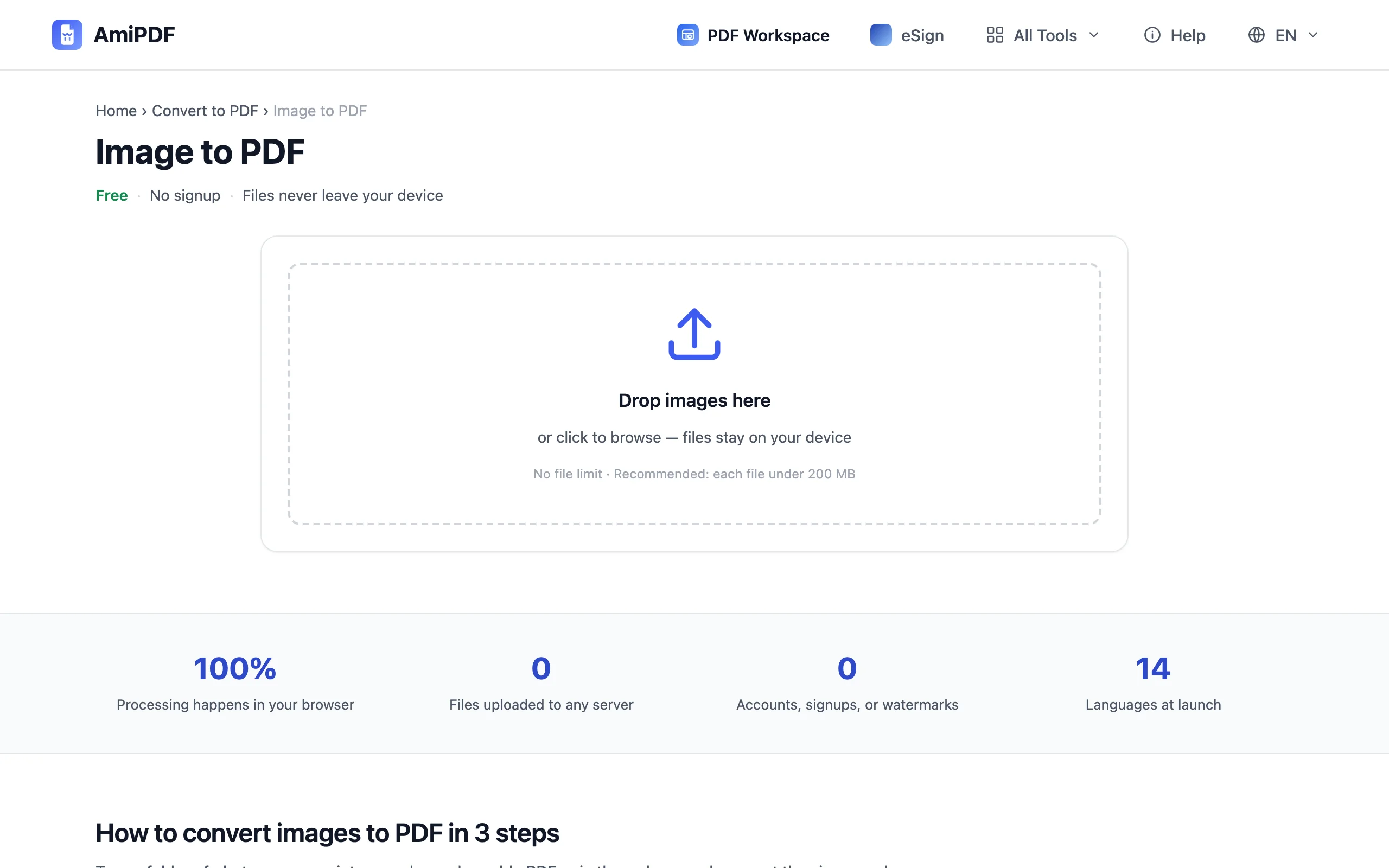Select the EN language label

pos(1285,35)
